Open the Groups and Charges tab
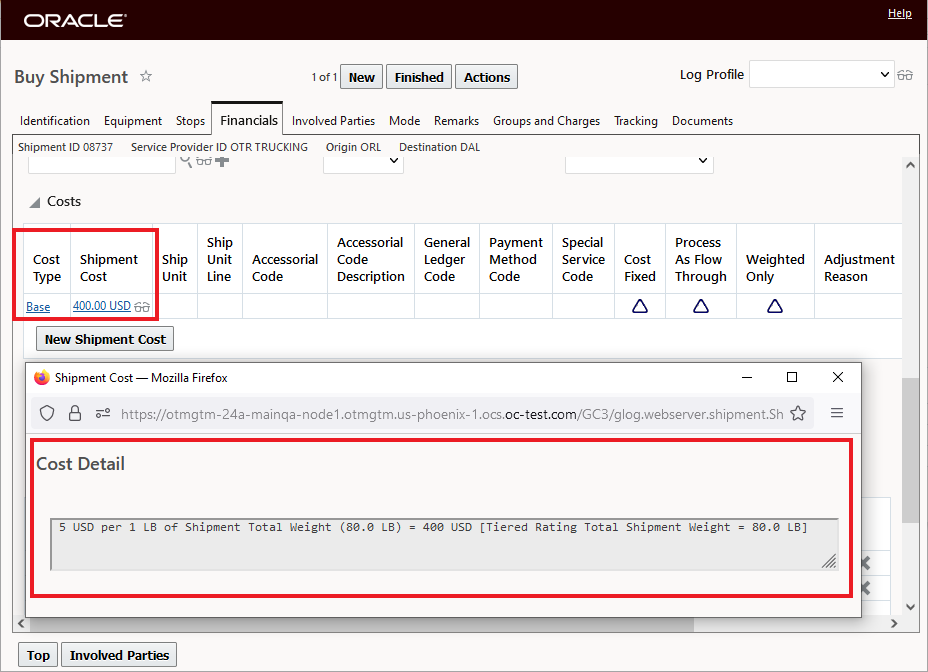 [x=546, y=121]
